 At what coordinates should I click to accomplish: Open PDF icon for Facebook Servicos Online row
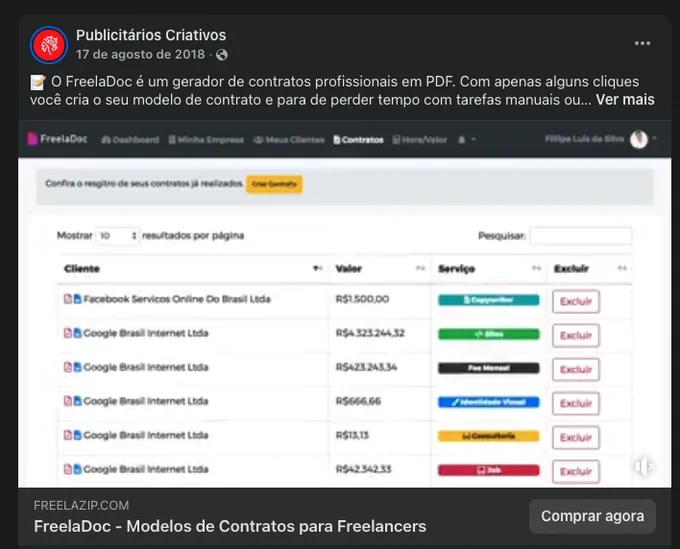point(68,299)
